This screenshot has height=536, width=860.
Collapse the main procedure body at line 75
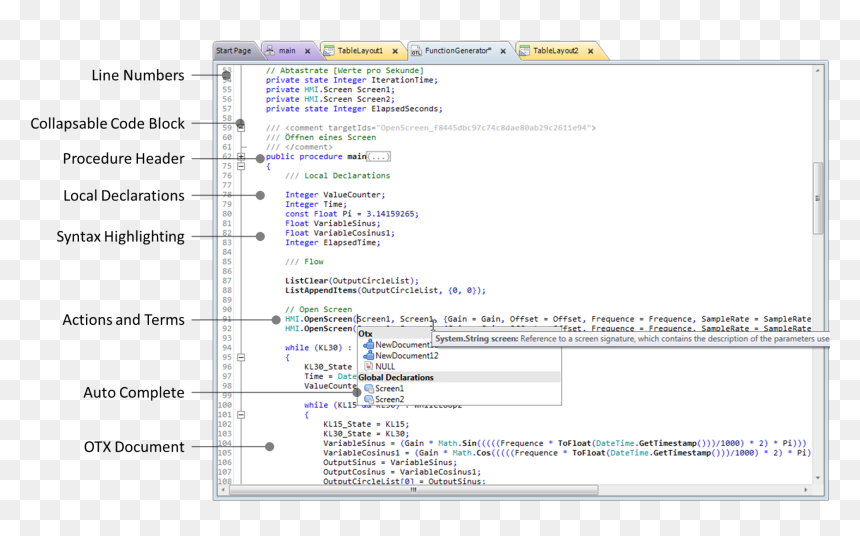pyautogui.click(x=241, y=166)
